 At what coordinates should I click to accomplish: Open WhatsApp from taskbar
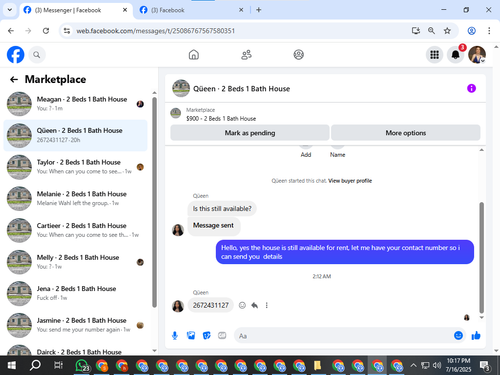pos(82,366)
